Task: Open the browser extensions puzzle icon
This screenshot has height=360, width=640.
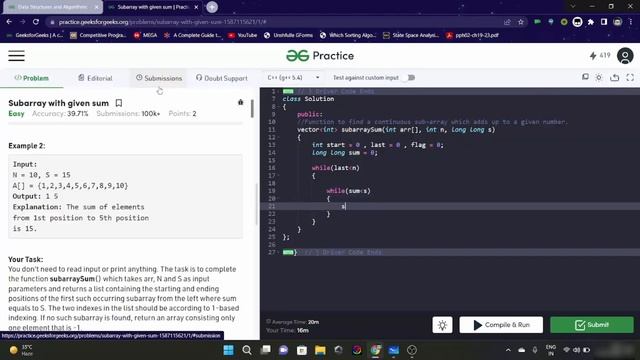Action: tap(591, 22)
